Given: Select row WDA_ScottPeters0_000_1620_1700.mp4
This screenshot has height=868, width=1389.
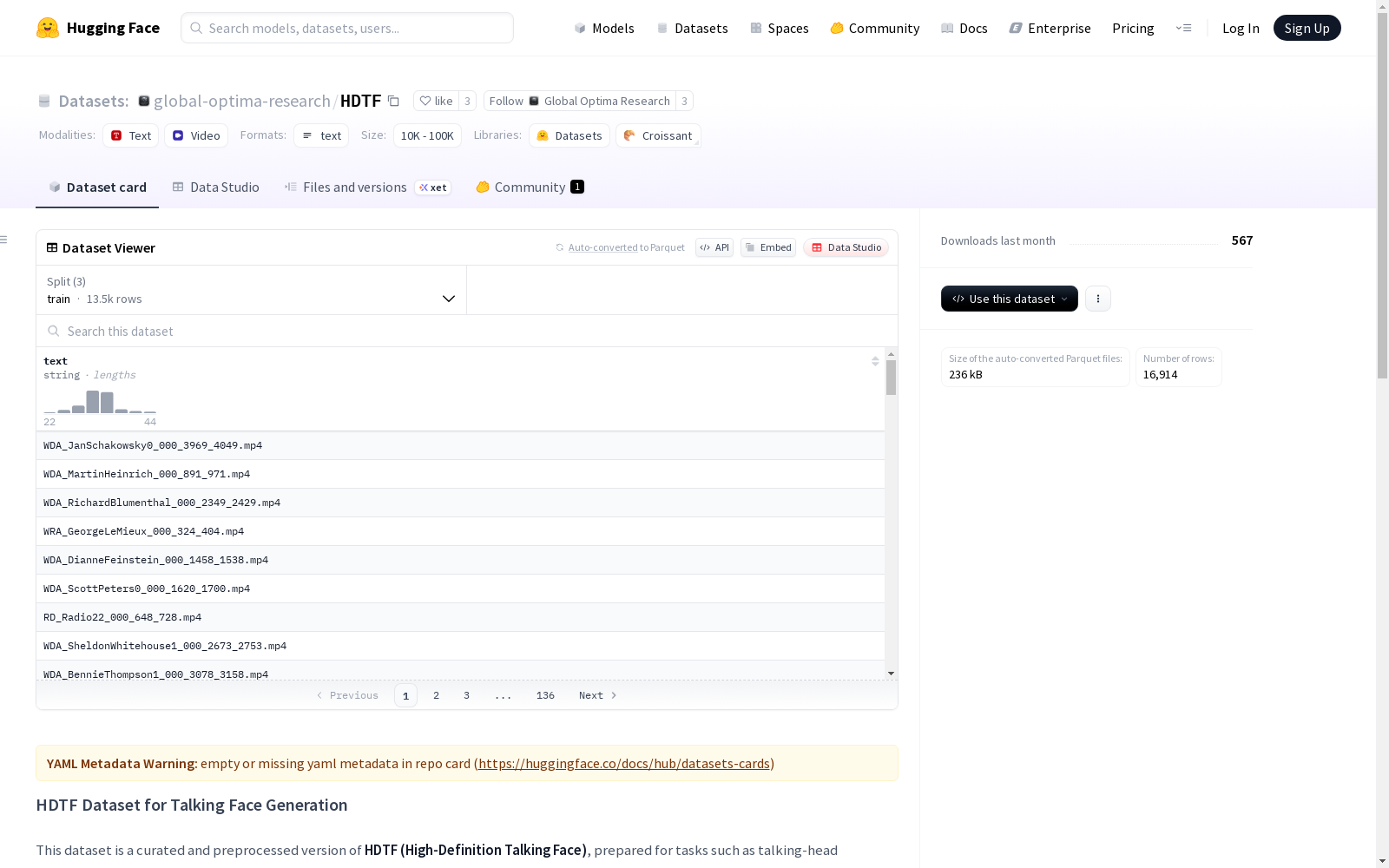Looking at the screenshot, I should (460, 589).
